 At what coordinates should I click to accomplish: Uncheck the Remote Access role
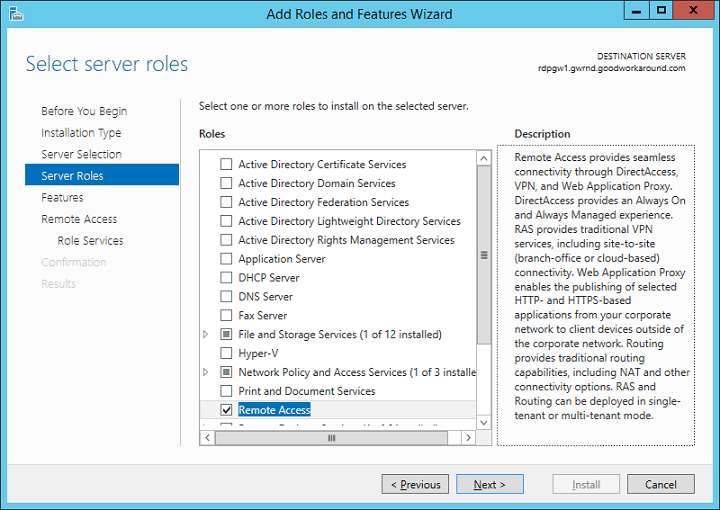(226, 410)
